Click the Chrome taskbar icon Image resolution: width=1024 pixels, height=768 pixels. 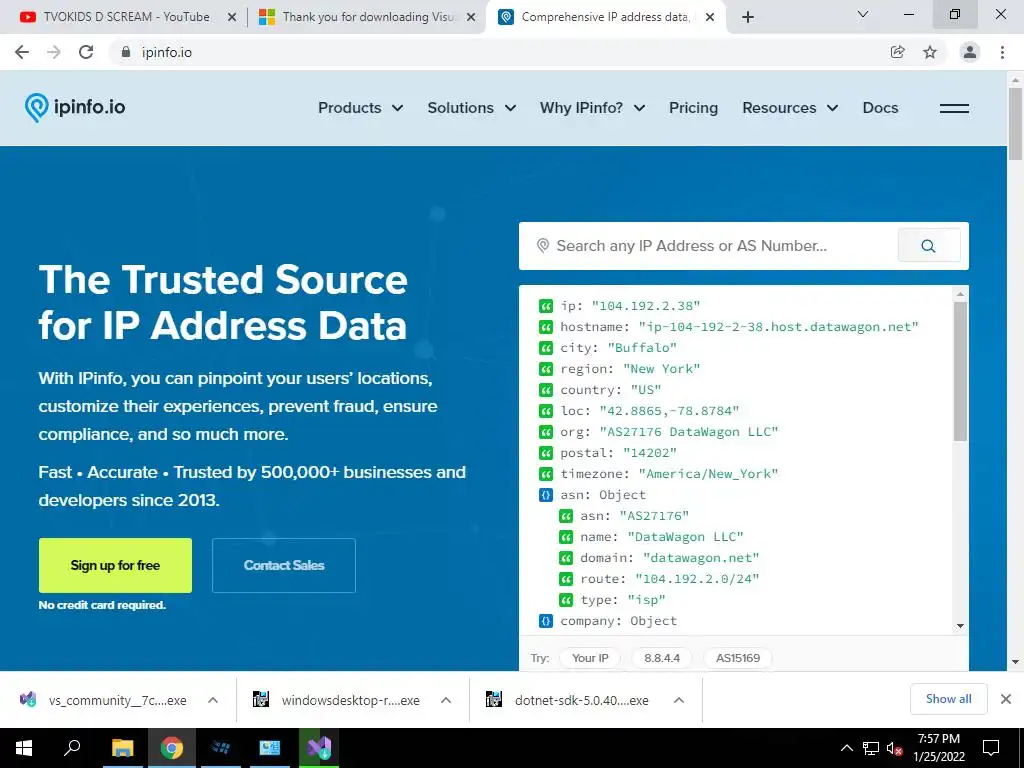172,748
